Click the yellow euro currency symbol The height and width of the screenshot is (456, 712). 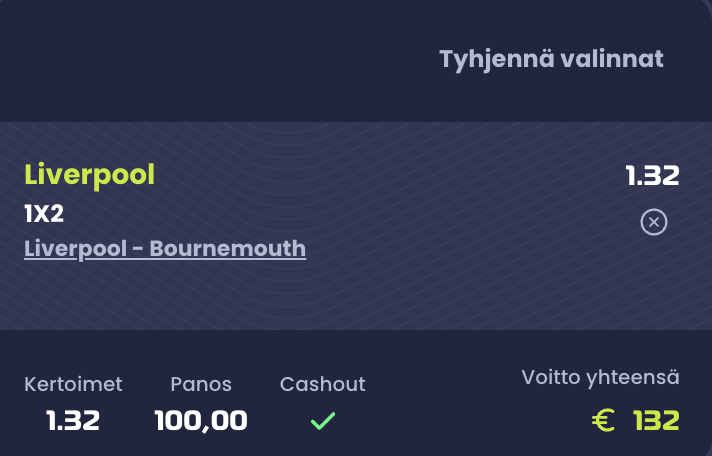pos(603,420)
